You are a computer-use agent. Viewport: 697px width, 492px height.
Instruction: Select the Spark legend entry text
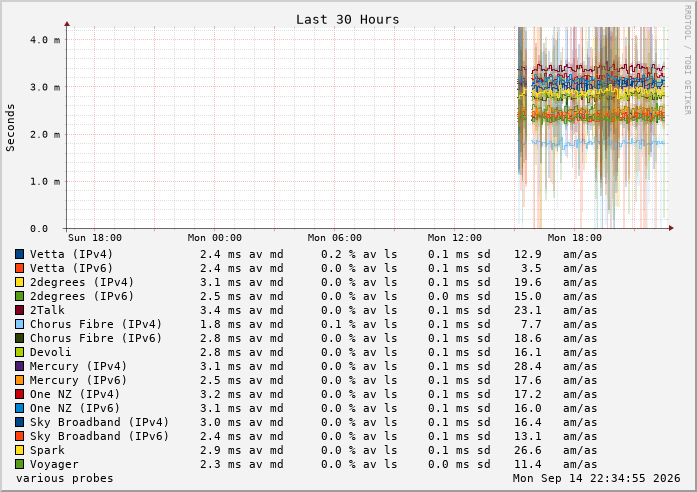pos(47,450)
